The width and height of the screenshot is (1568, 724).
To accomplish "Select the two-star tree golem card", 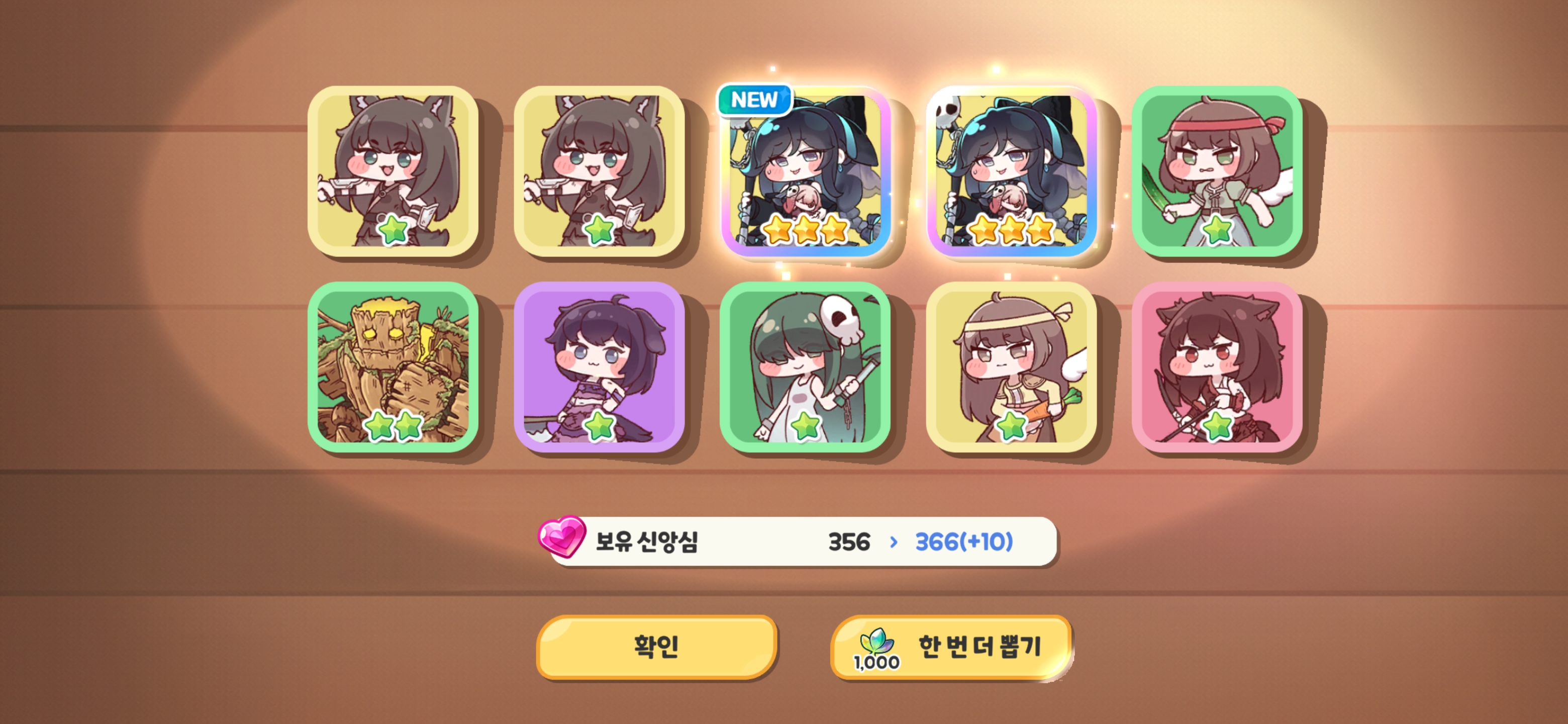I will [x=393, y=367].
